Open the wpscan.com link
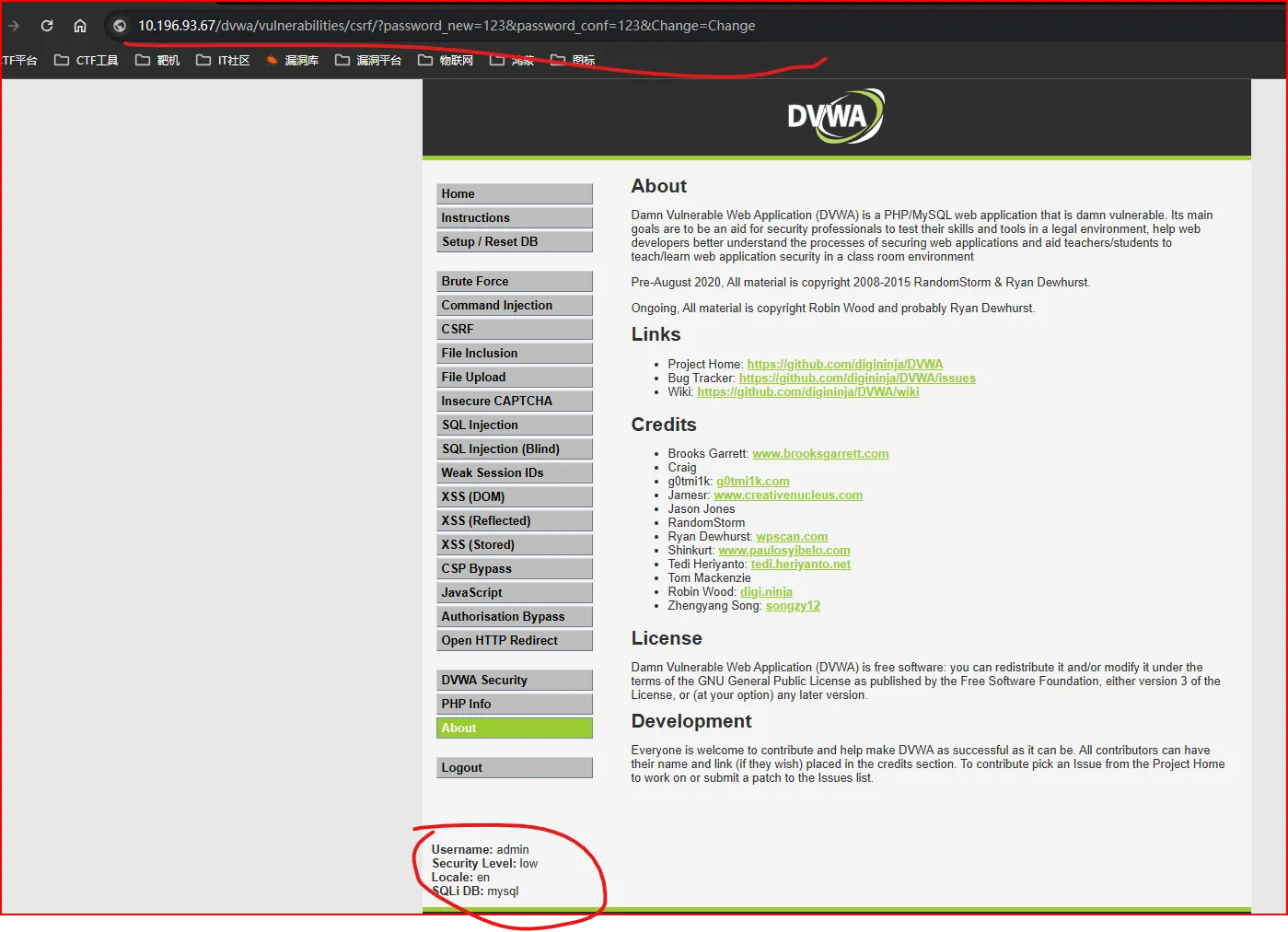The width and height of the screenshot is (1288, 932). (792, 537)
